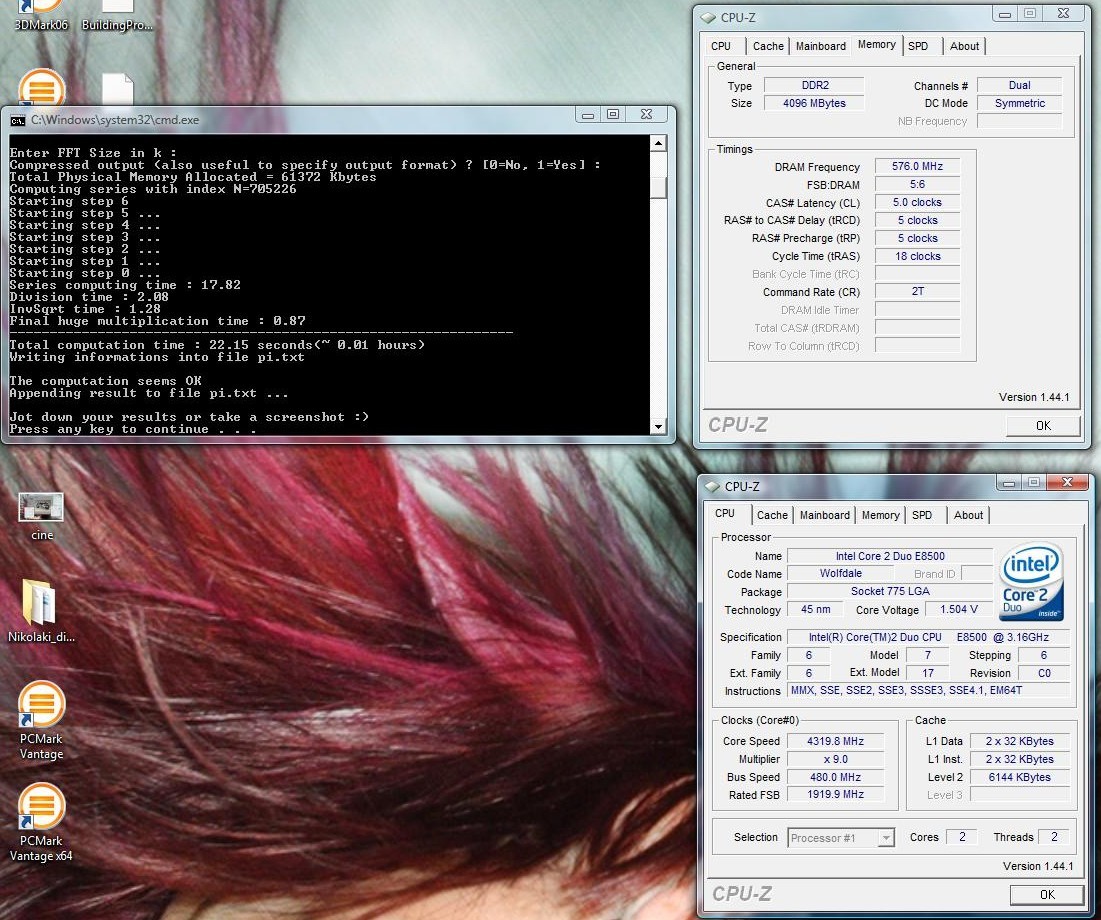Click the Cores count field
Screen dimensions: 1101x920
click(x=962, y=837)
